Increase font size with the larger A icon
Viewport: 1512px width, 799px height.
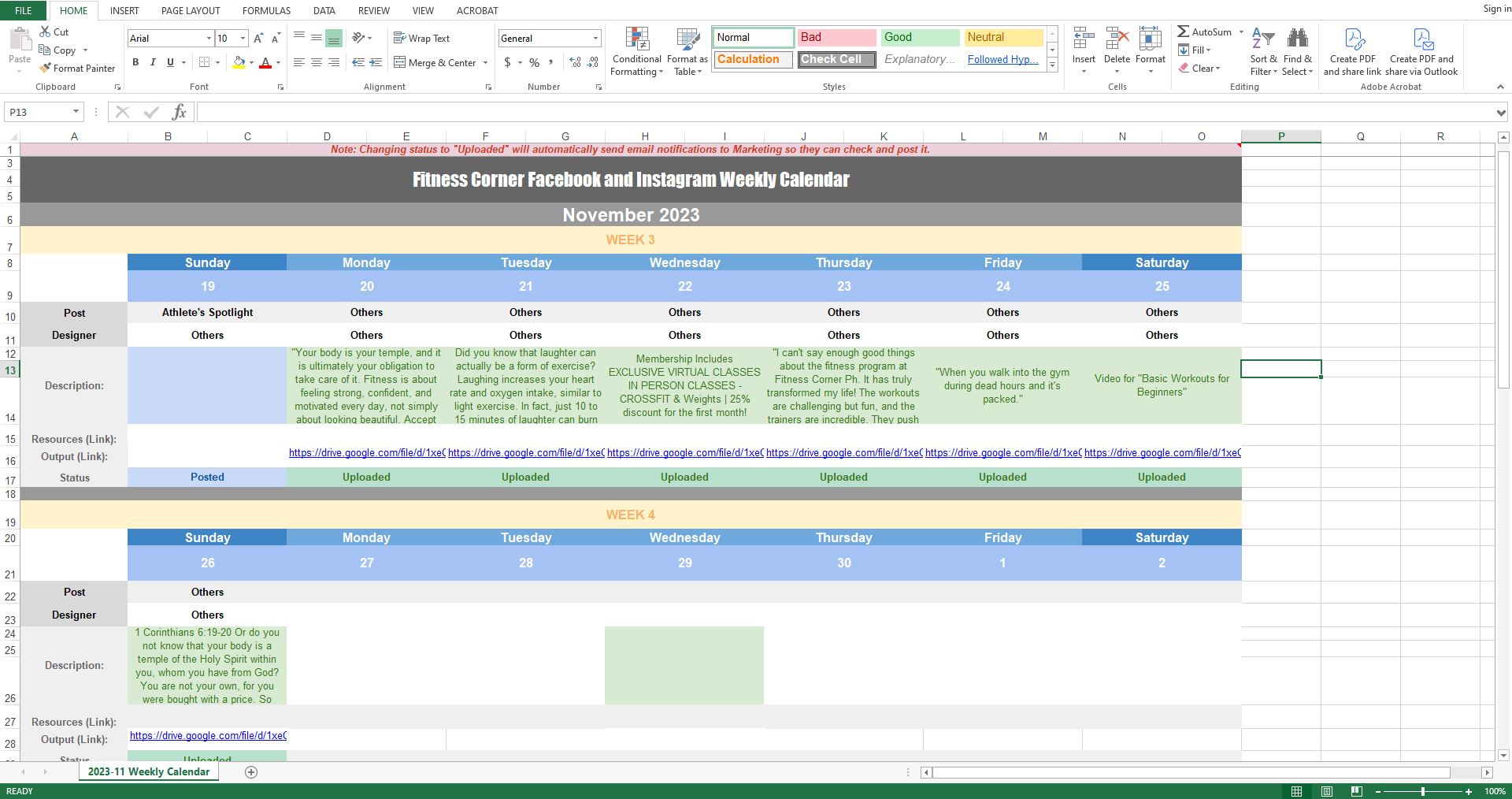click(258, 38)
